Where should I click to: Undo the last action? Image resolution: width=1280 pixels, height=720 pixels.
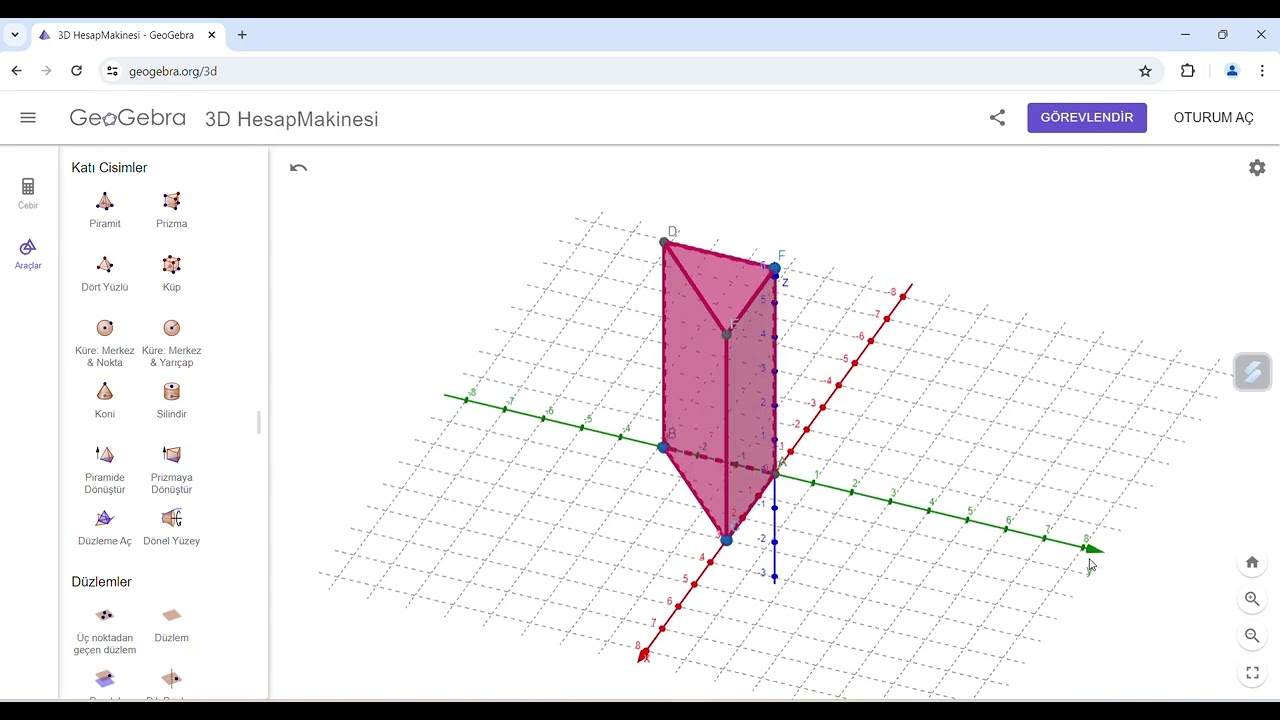[298, 168]
